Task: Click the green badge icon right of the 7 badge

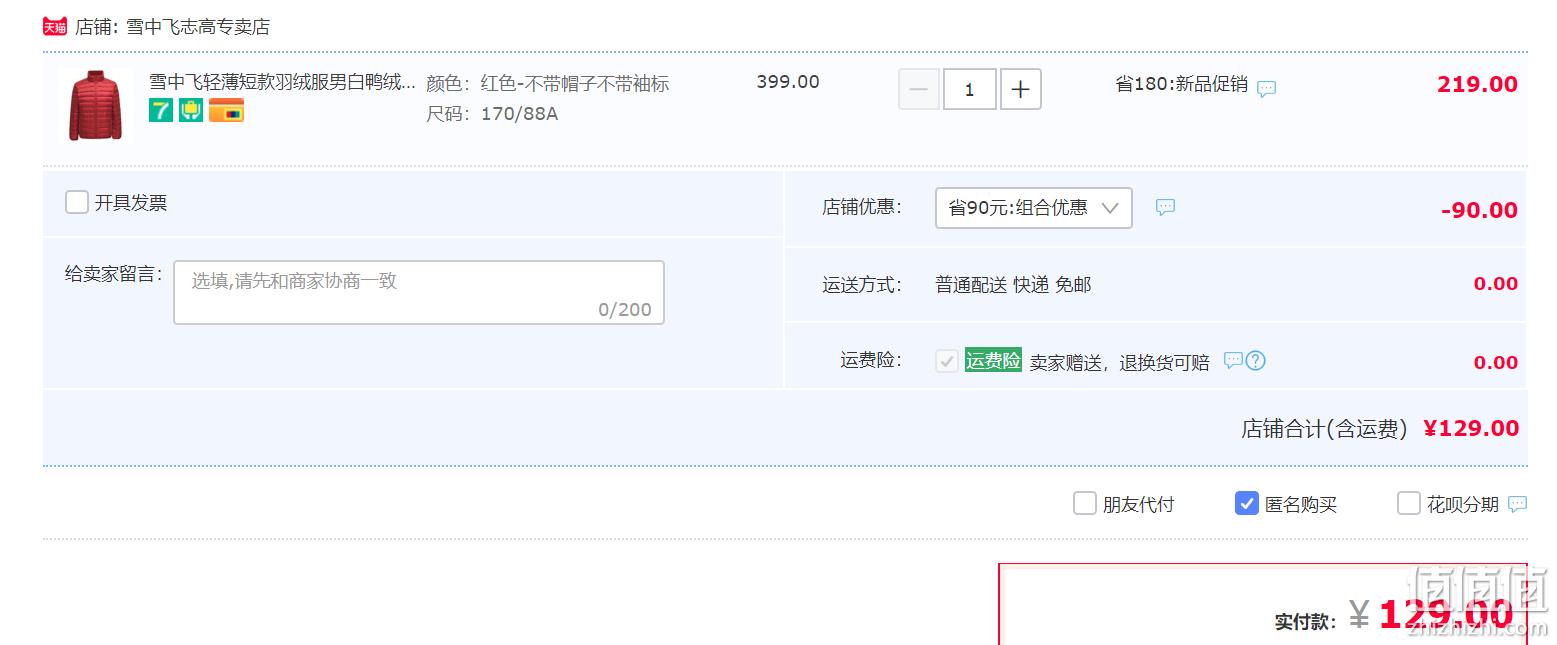Action: [191, 110]
